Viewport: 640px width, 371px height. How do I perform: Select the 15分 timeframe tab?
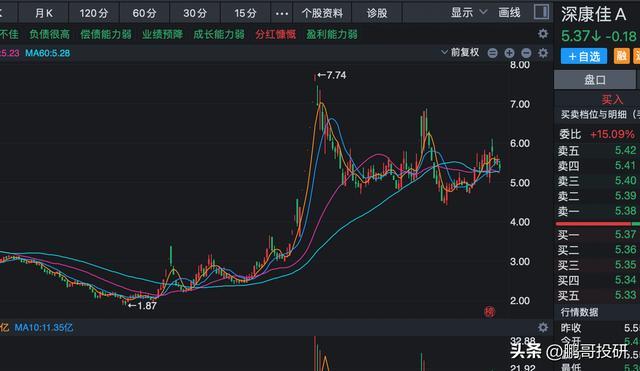pyautogui.click(x=246, y=13)
